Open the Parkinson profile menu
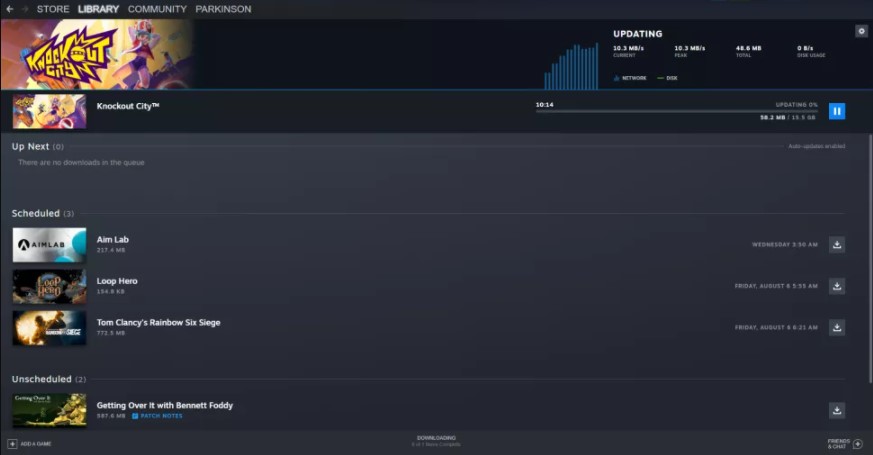Screen dimensions: 873x455 pyautogui.click(x=223, y=9)
